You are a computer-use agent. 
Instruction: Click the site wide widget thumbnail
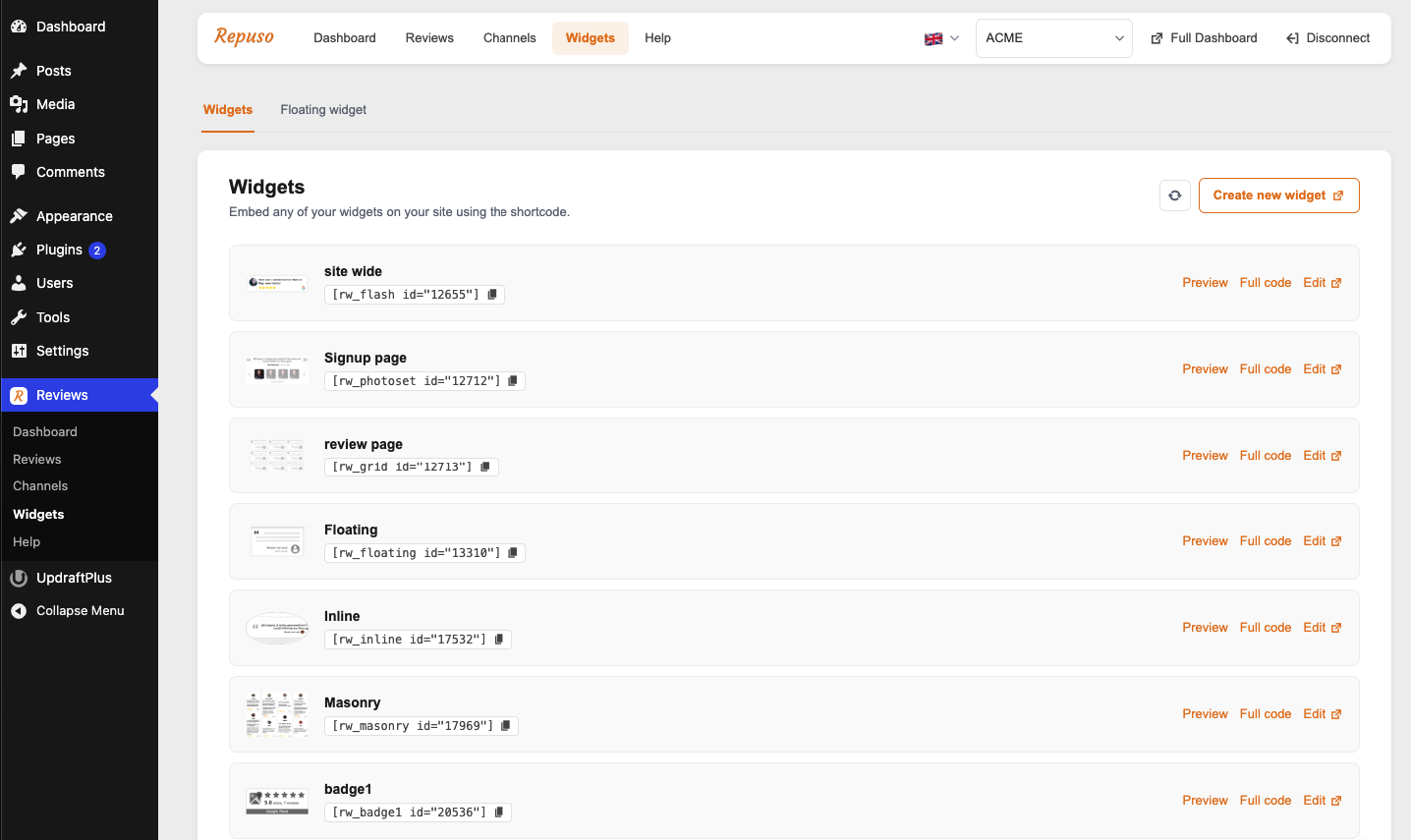point(277,283)
